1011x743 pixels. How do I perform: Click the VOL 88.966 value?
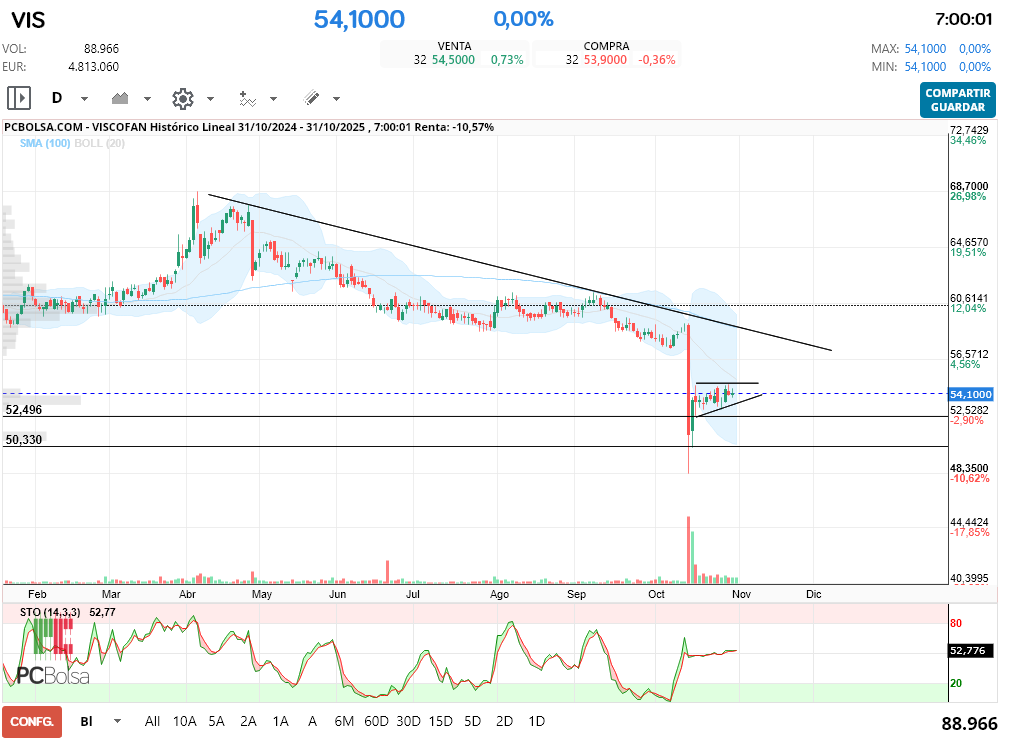pos(101,49)
